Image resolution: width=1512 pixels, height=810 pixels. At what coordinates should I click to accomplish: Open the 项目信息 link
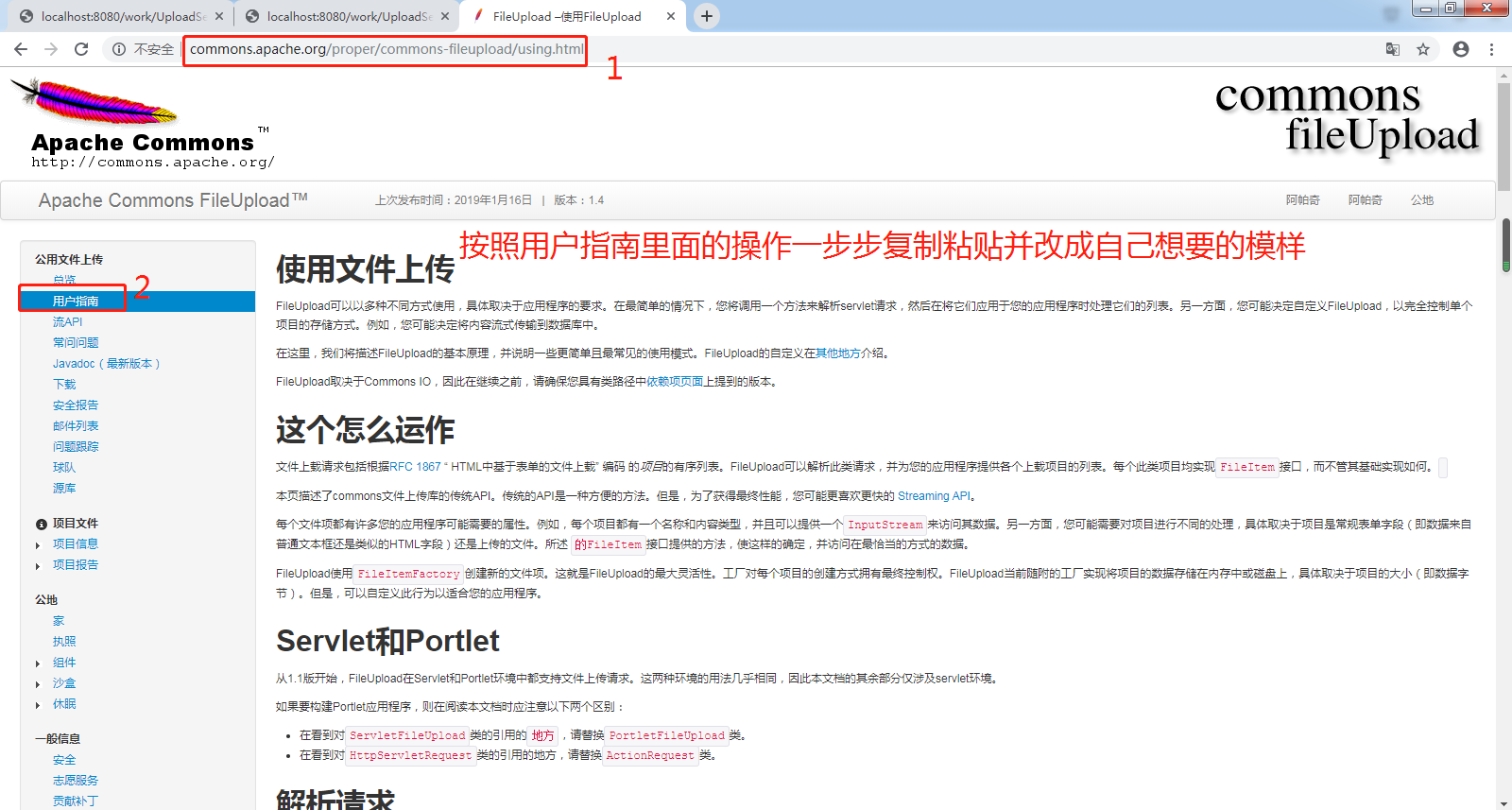pyautogui.click(x=76, y=544)
